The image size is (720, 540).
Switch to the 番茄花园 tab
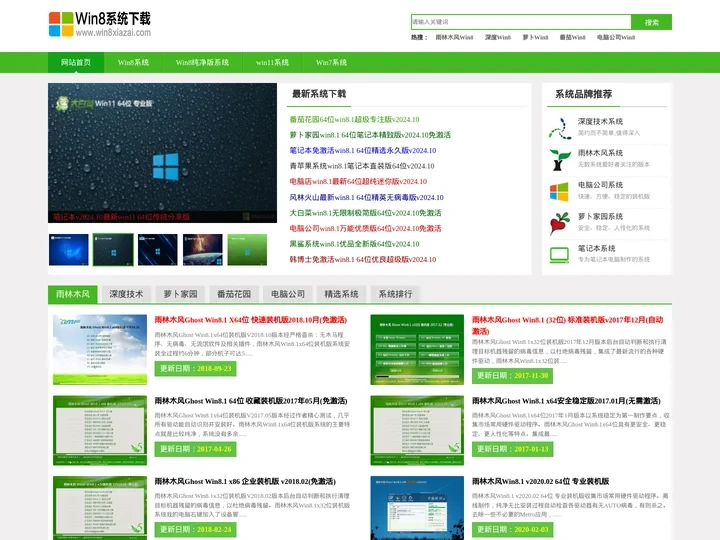[x=234, y=294]
